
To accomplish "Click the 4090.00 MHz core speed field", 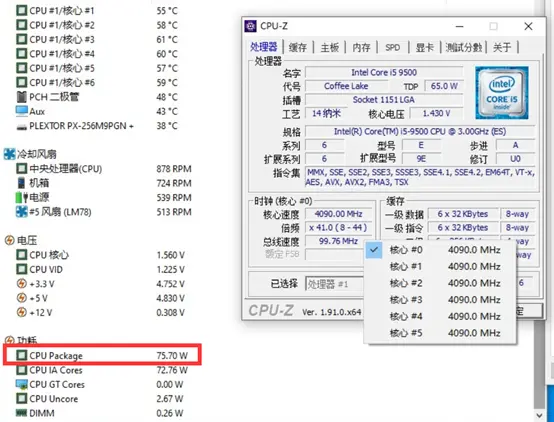I will click(338, 214).
